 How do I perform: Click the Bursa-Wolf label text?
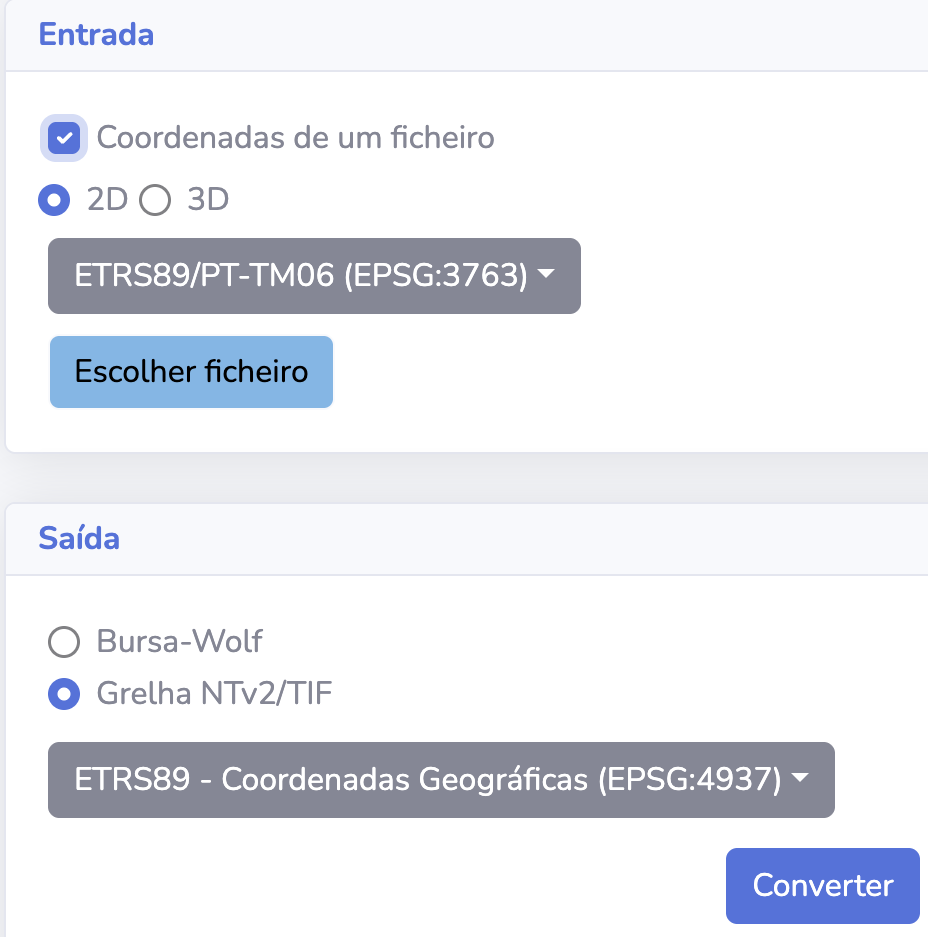click(180, 641)
